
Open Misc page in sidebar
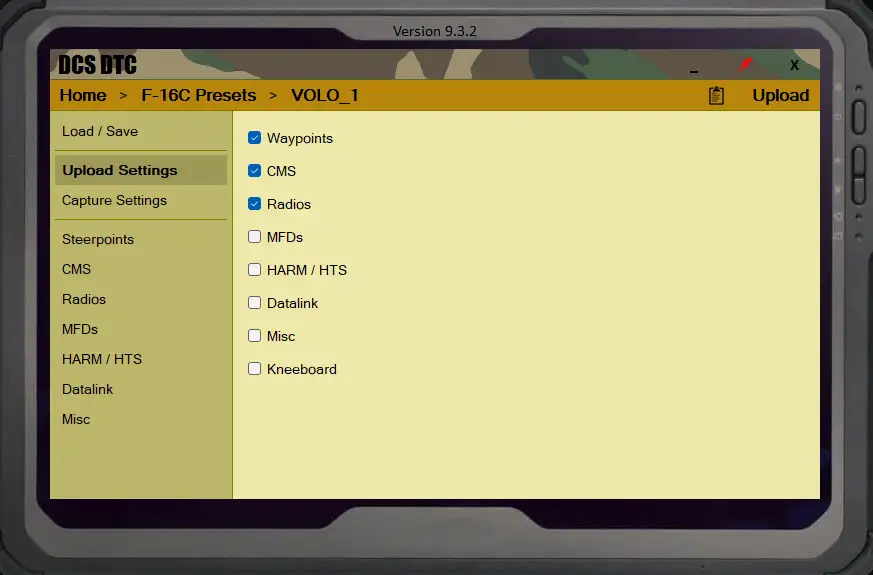pos(141,420)
